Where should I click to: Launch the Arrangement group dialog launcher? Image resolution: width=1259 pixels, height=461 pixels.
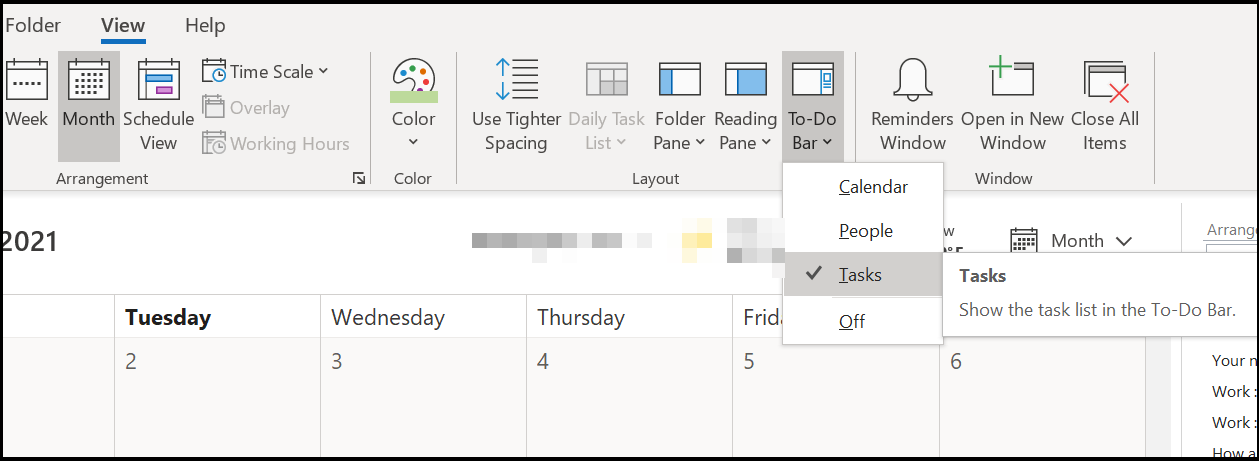(359, 179)
